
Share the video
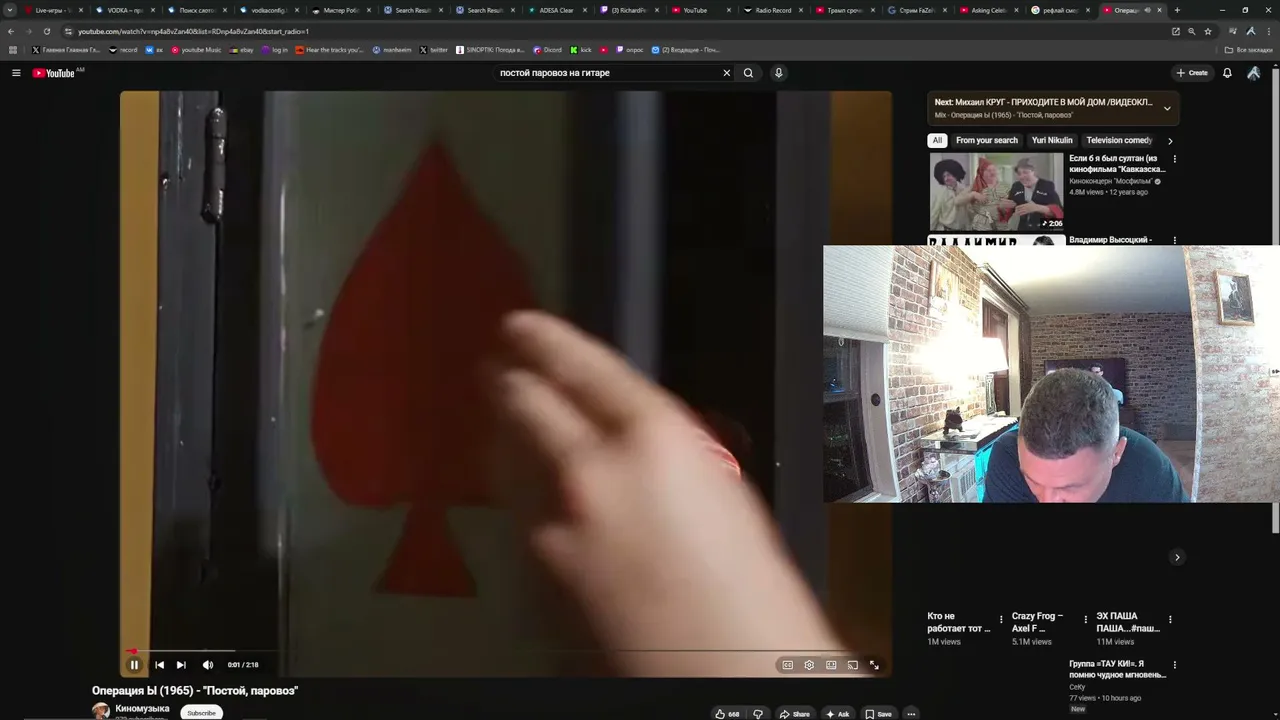coord(795,714)
